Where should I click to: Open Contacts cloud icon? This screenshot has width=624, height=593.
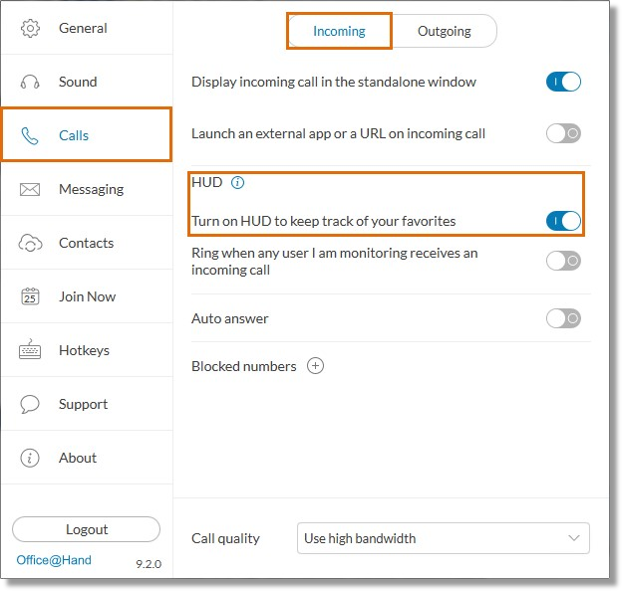[30, 243]
